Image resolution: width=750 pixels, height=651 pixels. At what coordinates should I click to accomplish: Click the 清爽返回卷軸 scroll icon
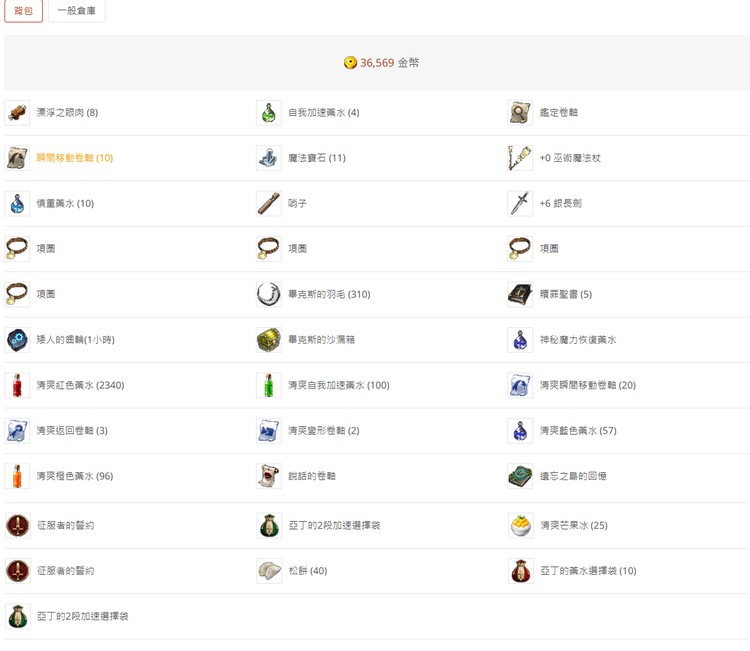[17, 431]
